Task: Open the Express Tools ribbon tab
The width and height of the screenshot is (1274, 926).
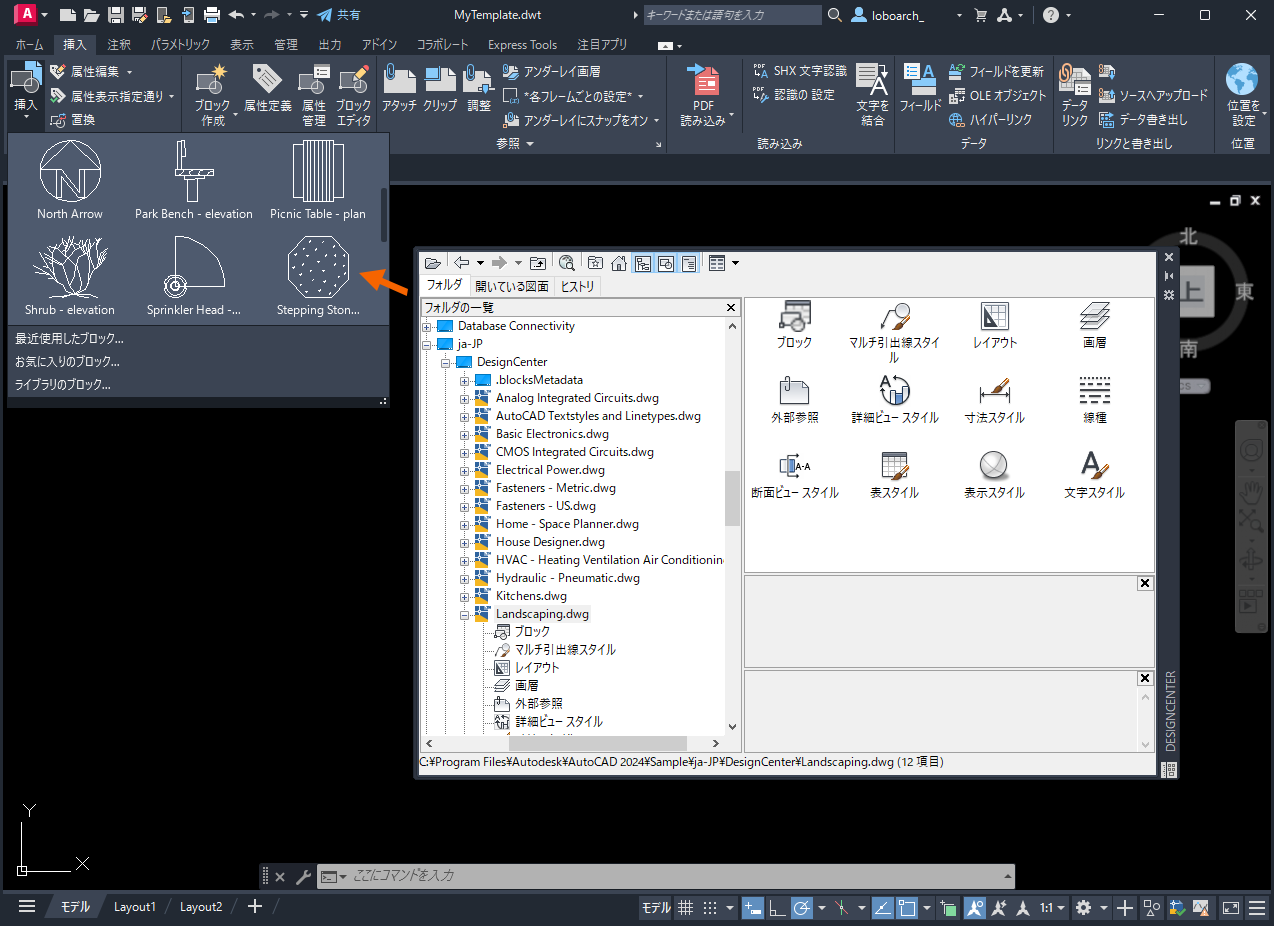Action: (522, 45)
